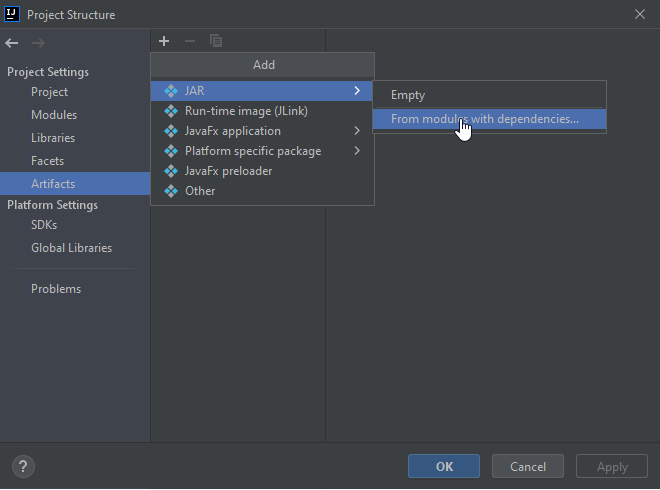Screen dimensions: 660x490
Task: Click the back navigation arrow
Action: coord(12,43)
